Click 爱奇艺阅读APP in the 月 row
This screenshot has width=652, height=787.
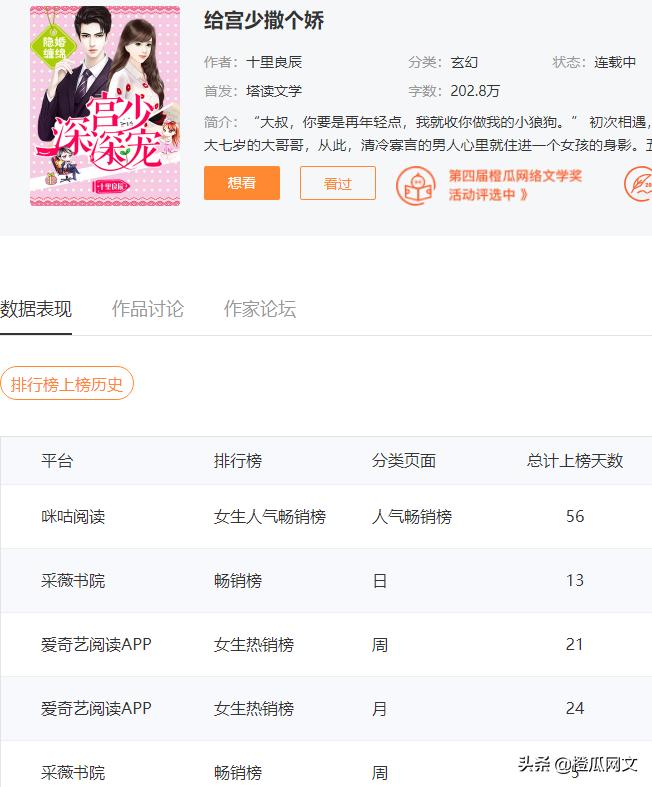coord(96,709)
